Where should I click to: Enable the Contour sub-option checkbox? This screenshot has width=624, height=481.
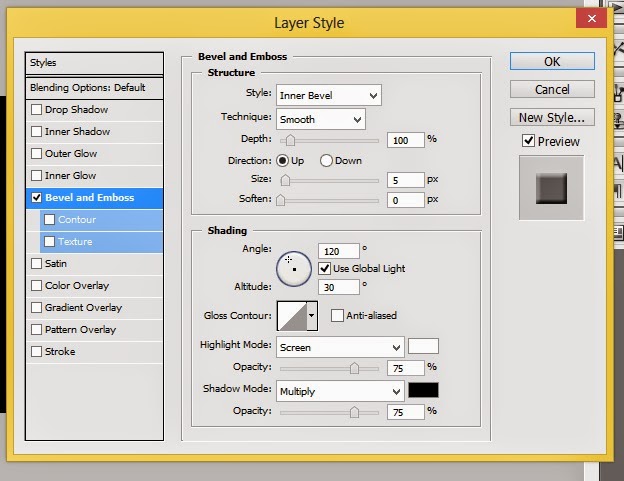point(49,220)
